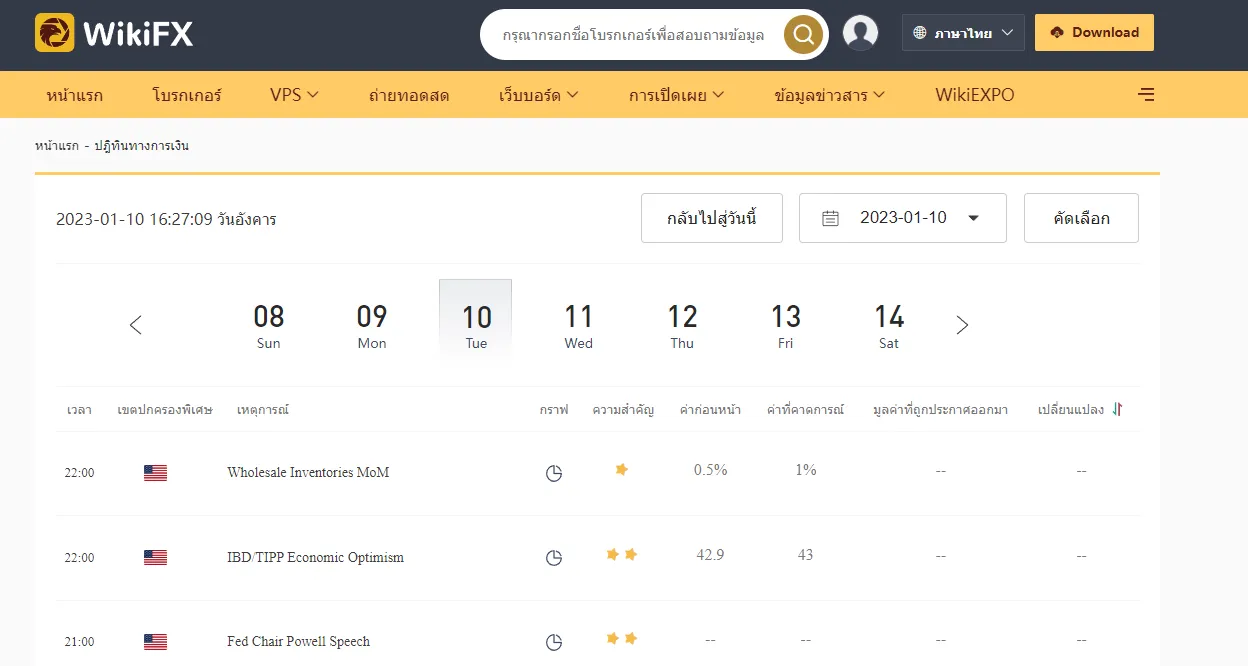Click กลับไปสู่วันนี้ button
This screenshot has width=1248, height=666.
pyautogui.click(x=712, y=218)
